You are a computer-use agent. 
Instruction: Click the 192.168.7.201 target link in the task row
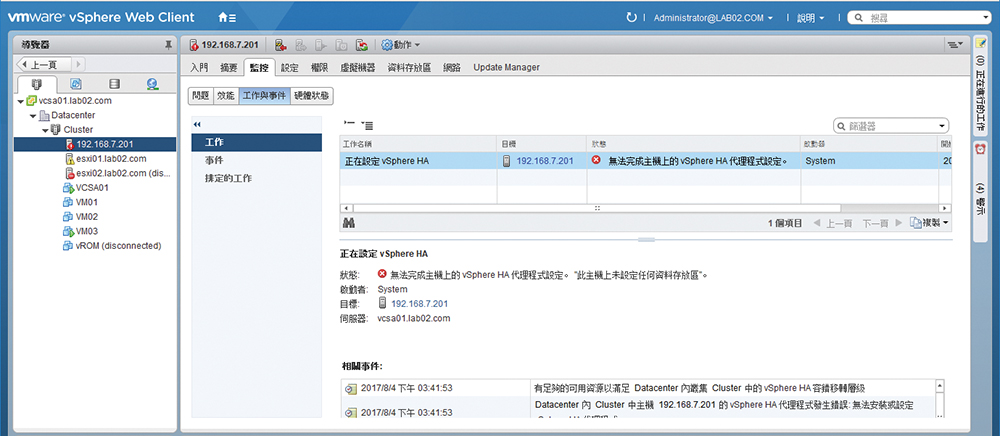click(545, 161)
